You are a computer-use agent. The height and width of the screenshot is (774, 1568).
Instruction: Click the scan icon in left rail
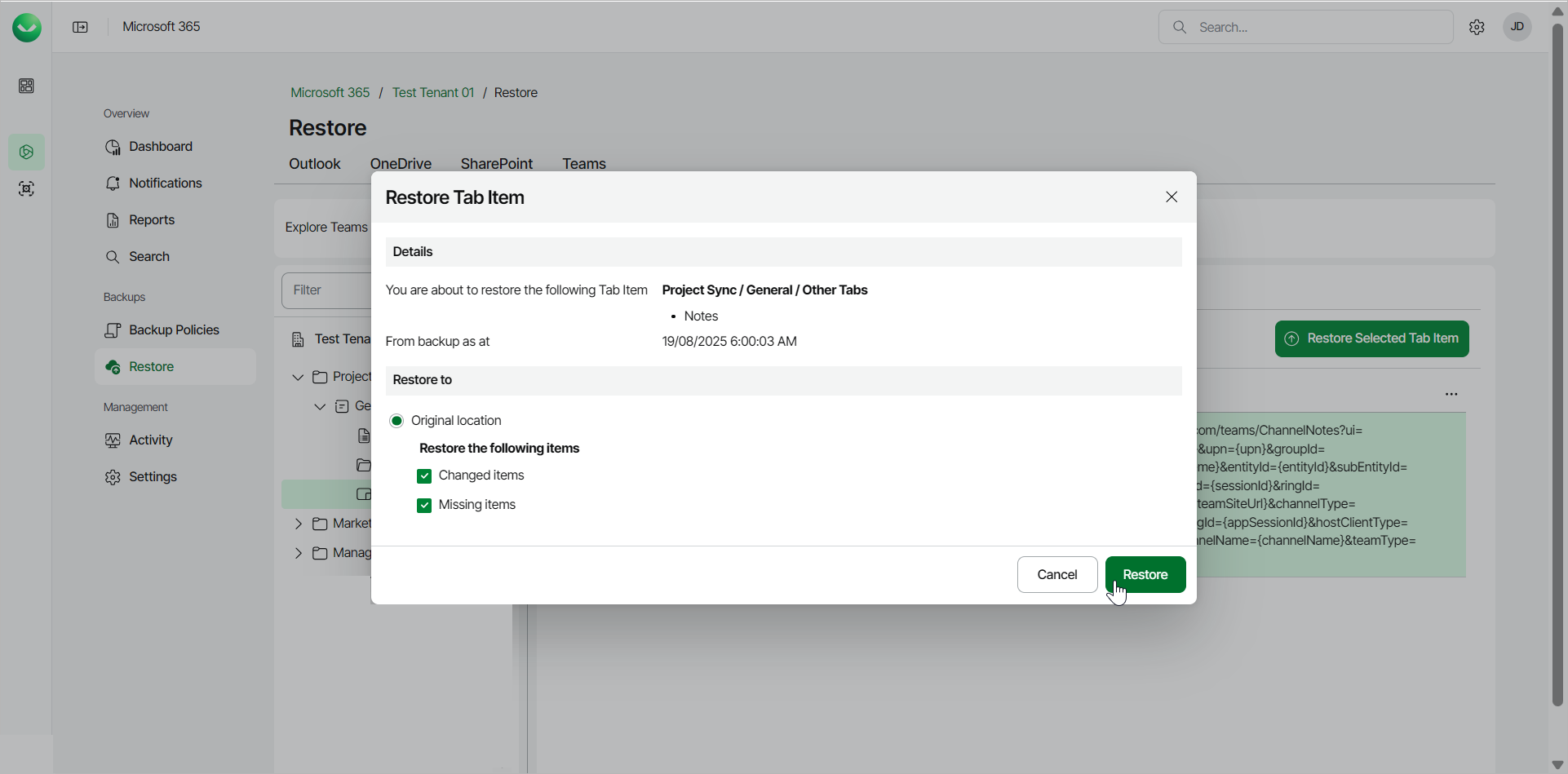(x=27, y=189)
